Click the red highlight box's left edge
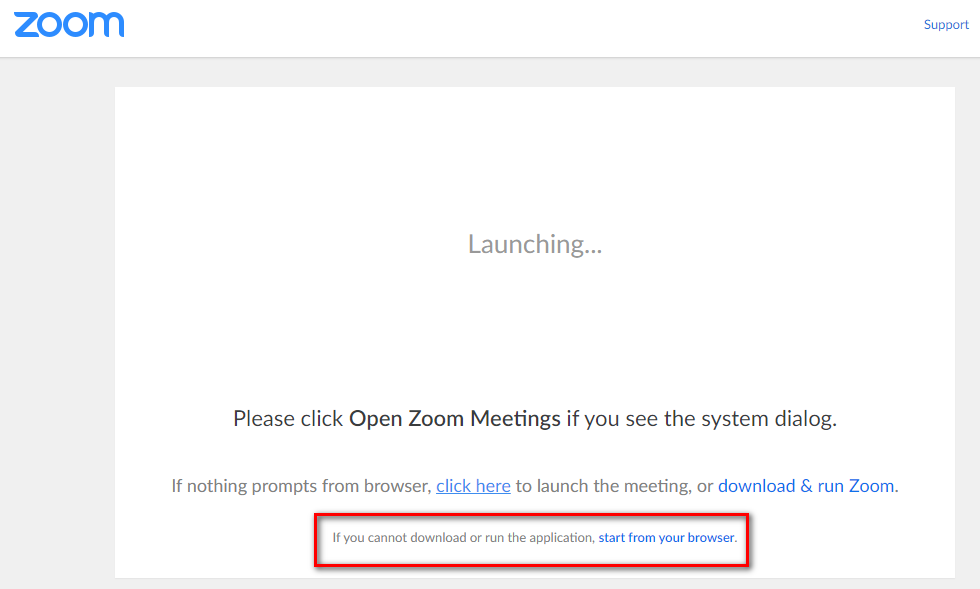 [x=316, y=540]
